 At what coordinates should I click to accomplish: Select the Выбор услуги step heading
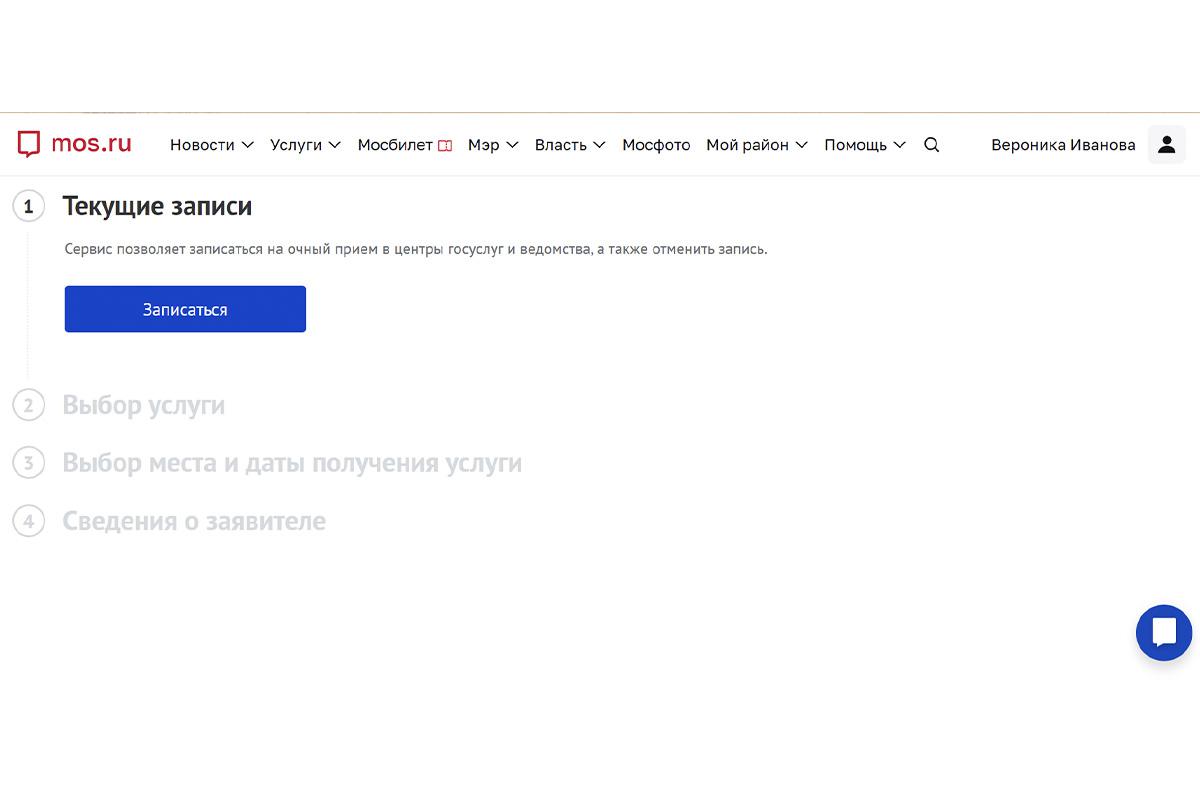143,405
